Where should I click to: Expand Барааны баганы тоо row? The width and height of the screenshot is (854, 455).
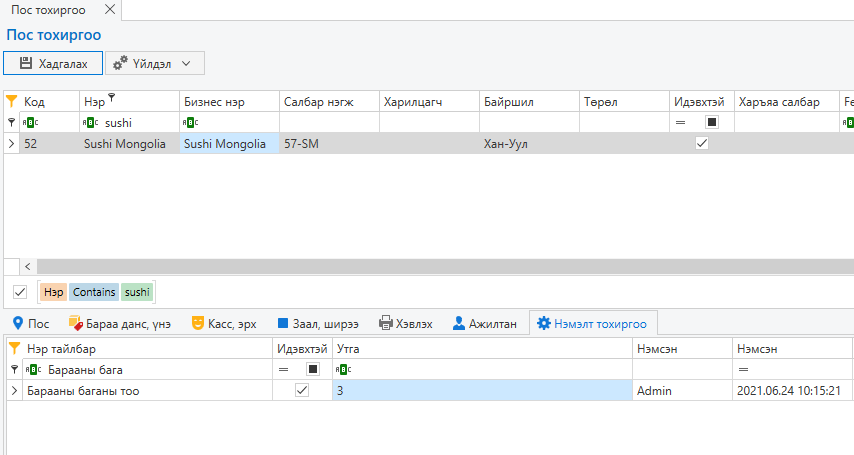(14, 391)
